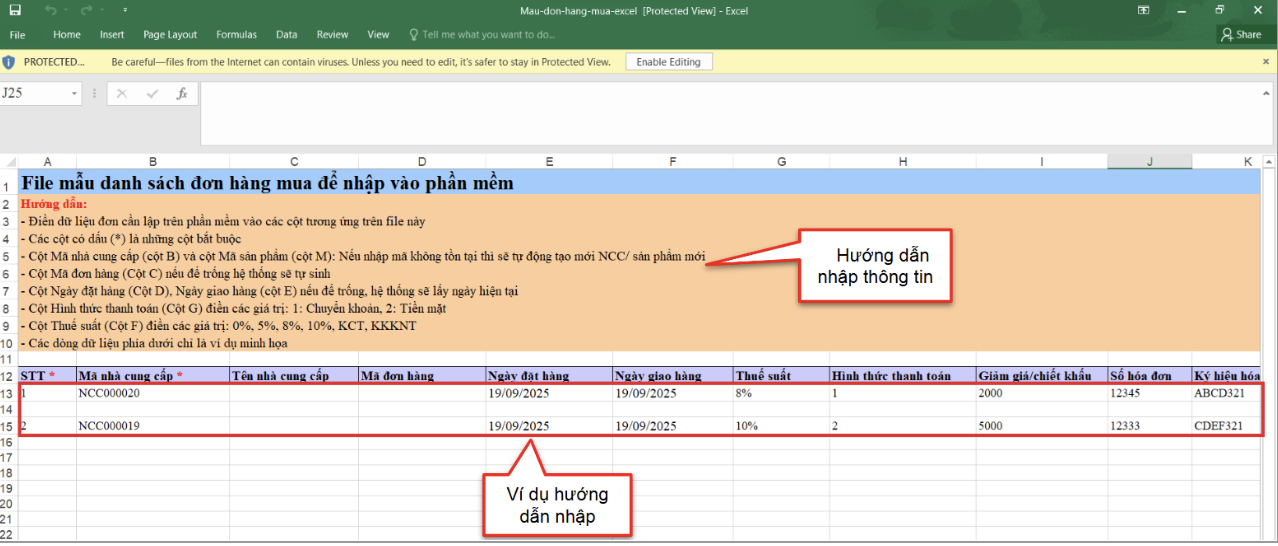Select invoice number cell 12345
This screenshot has width=1278, height=546.
click(1149, 393)
